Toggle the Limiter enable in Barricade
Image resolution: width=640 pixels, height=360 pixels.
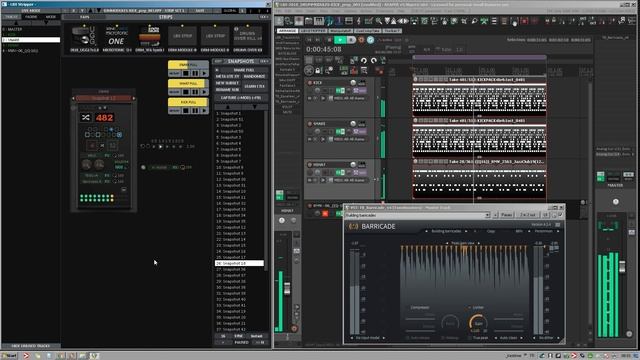coord(469,307)
